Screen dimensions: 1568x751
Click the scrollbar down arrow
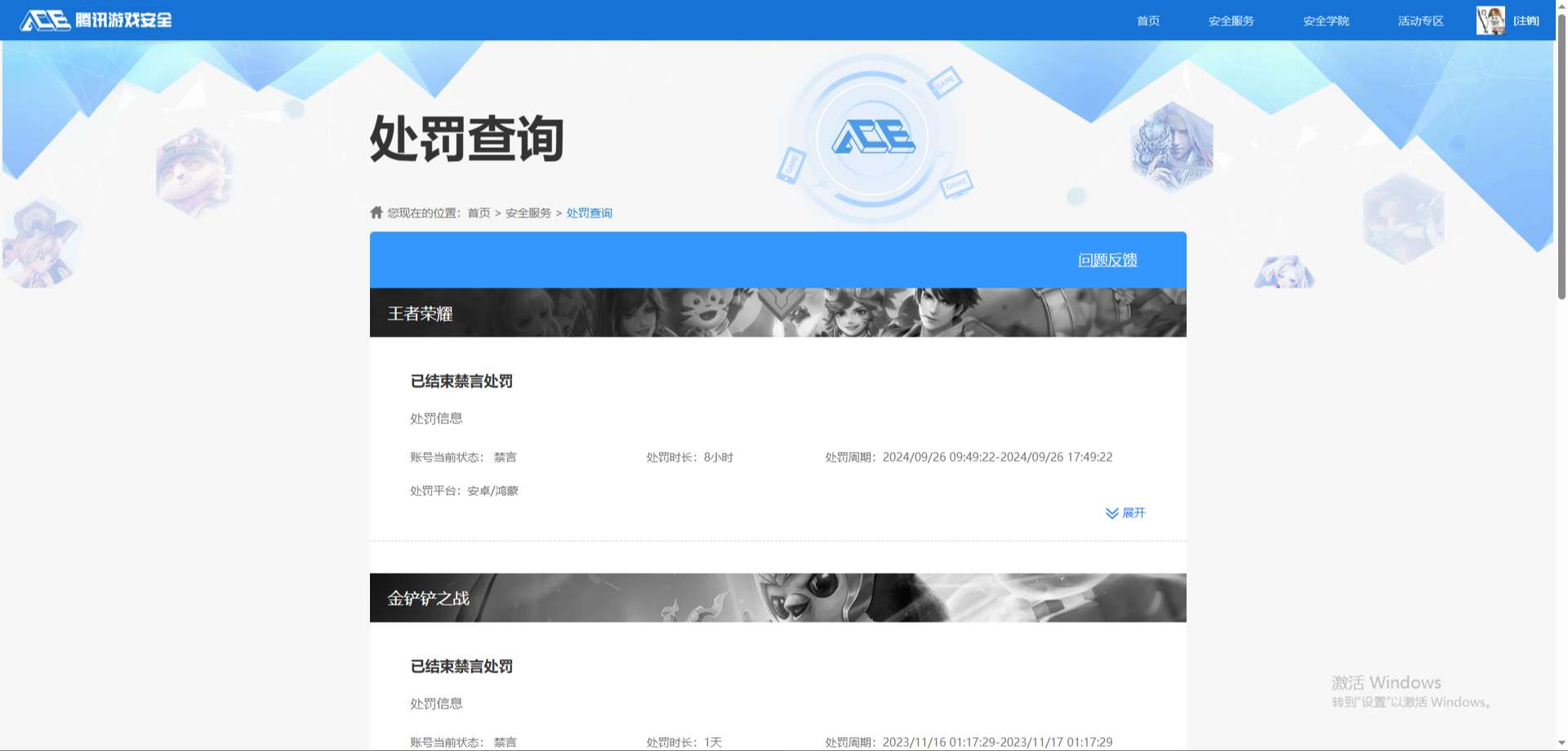tap(1561, 743)
